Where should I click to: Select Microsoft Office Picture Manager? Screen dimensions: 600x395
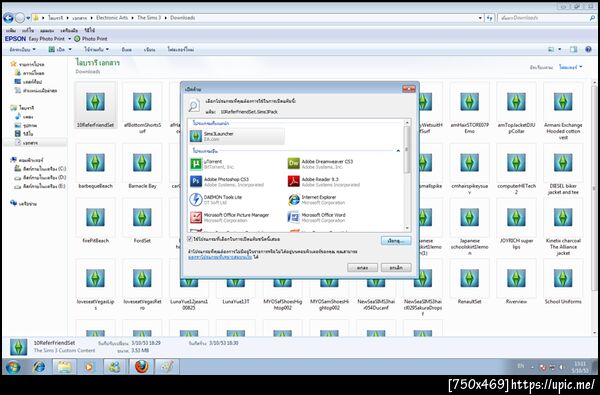(230, 217)
